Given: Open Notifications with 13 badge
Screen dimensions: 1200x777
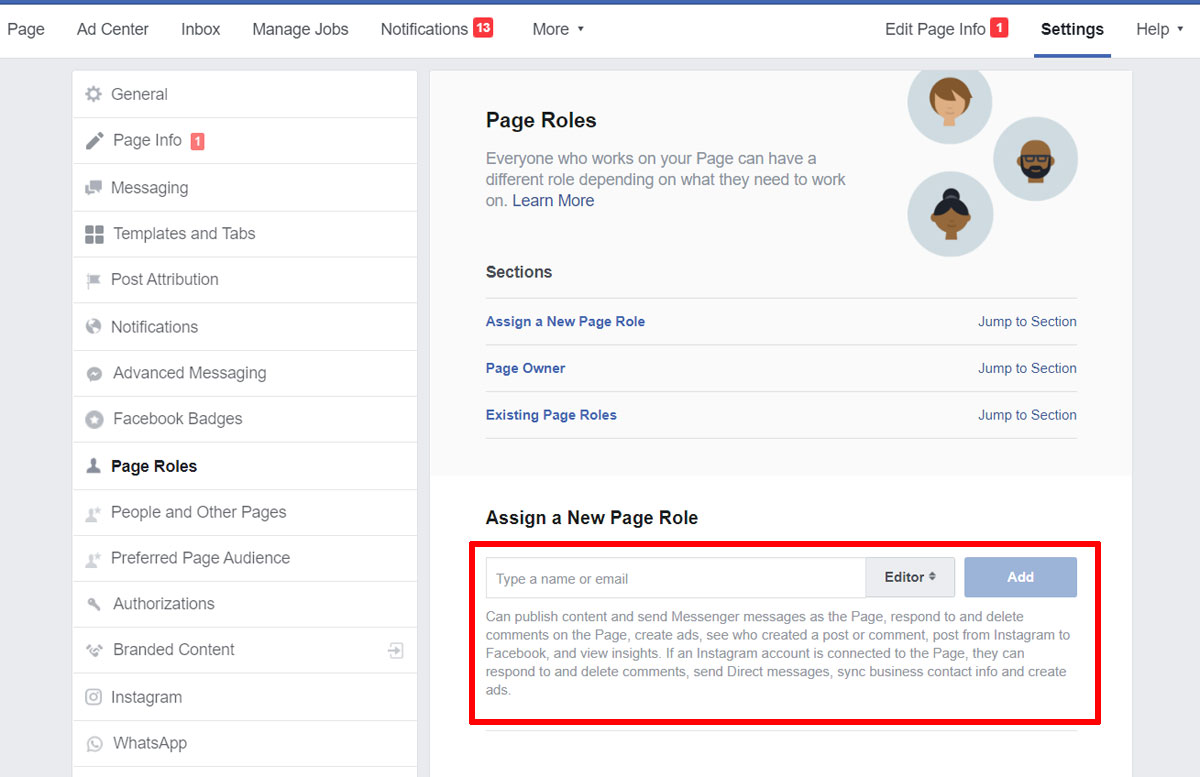Looking at the screenshot, I should [436, 29].
